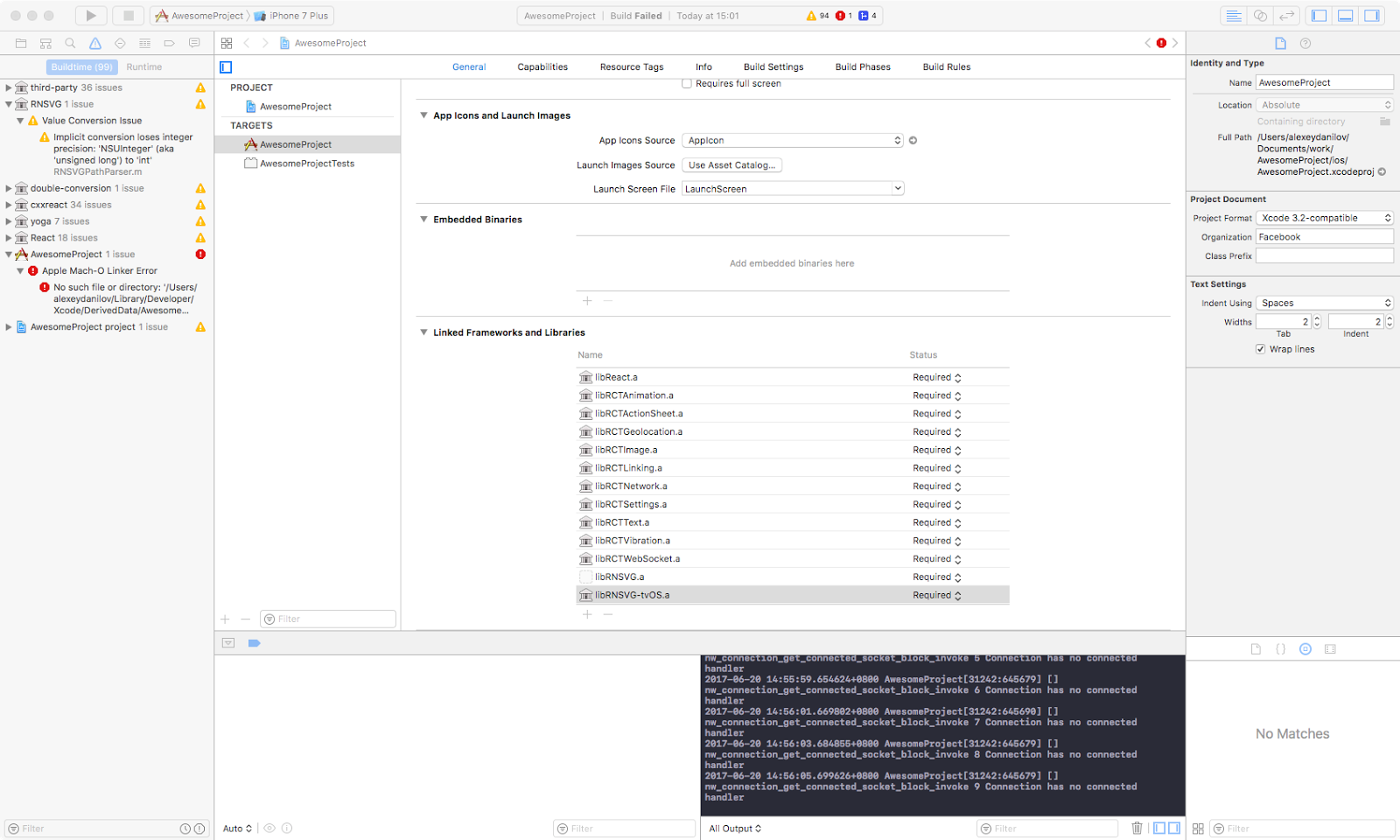Viewport: 1400px width, 840px height.
Task: Add a linked framework with plus button
Action: 587,614
